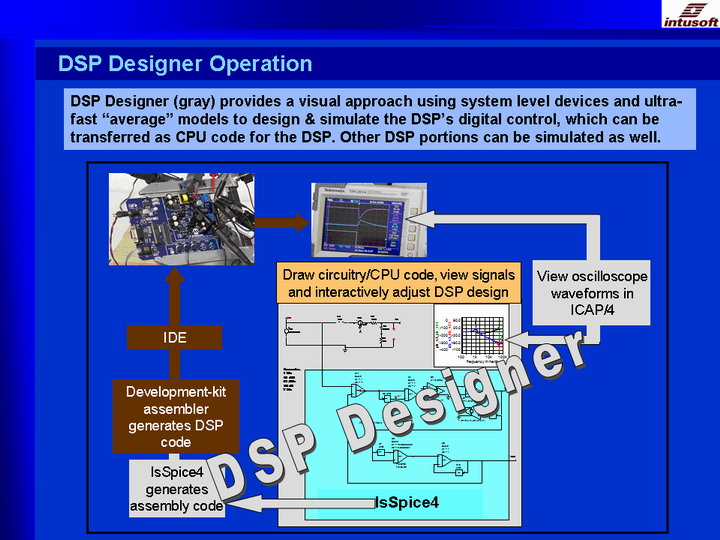Click the IsSpice4 label in cyan panel
This screenshot has width=720, height=540.
click(x=407, y=502)
